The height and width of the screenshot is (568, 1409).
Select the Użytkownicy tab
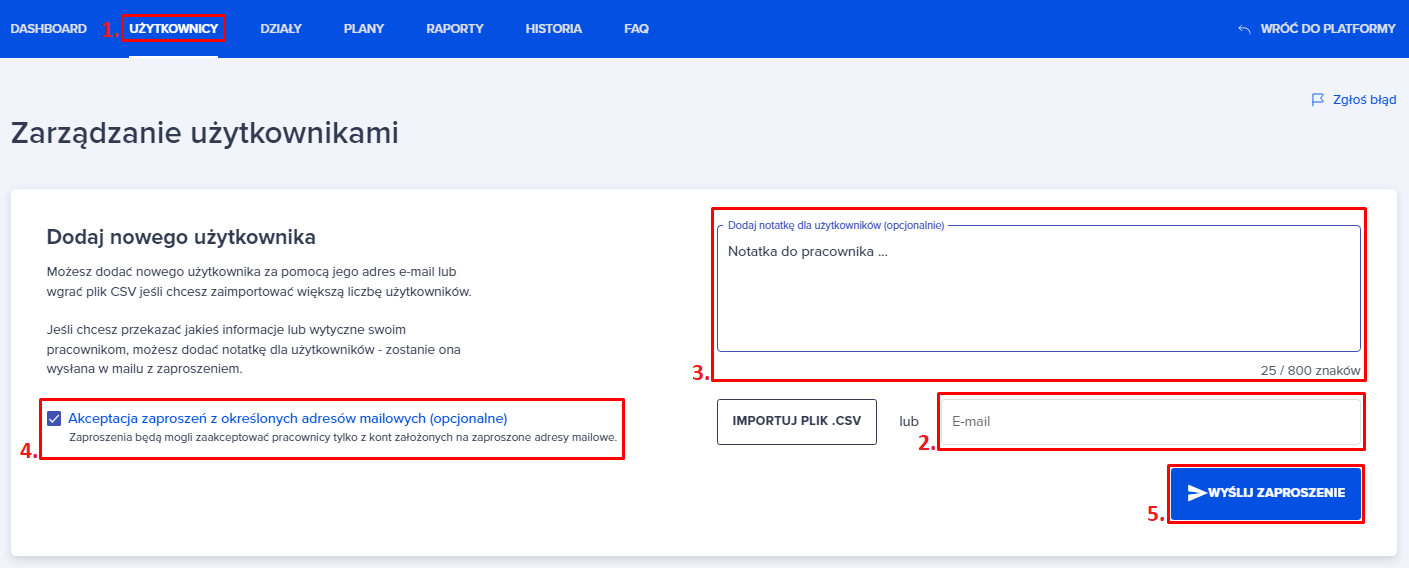click(173, 29)
